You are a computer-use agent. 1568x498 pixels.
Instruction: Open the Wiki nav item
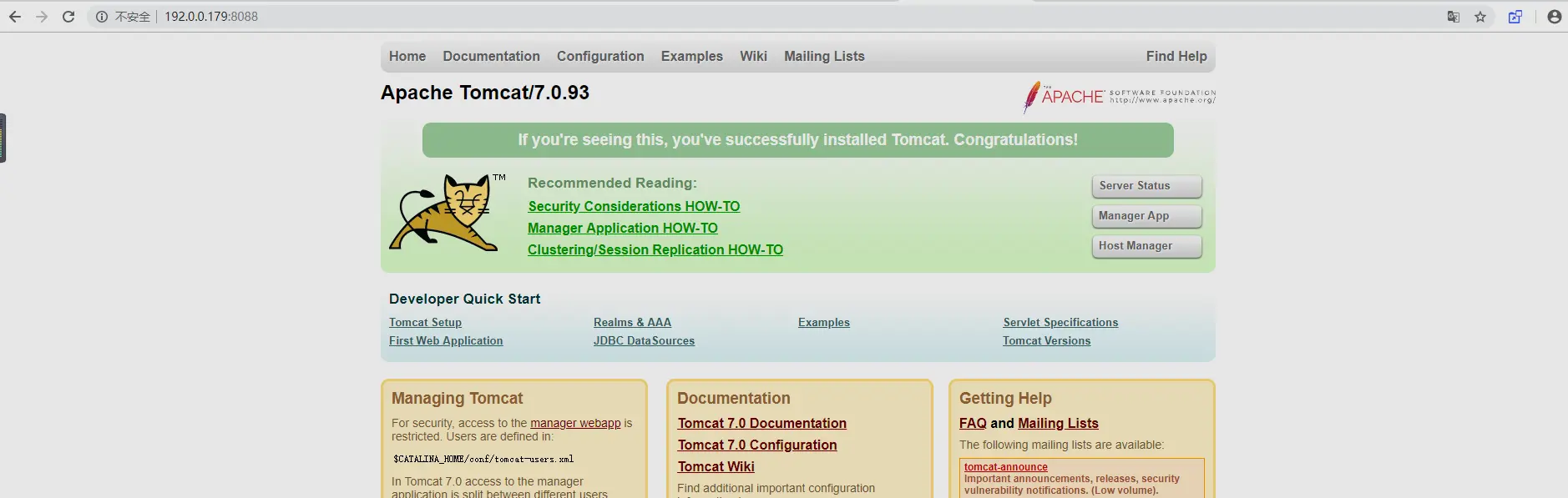coord(753,57)
